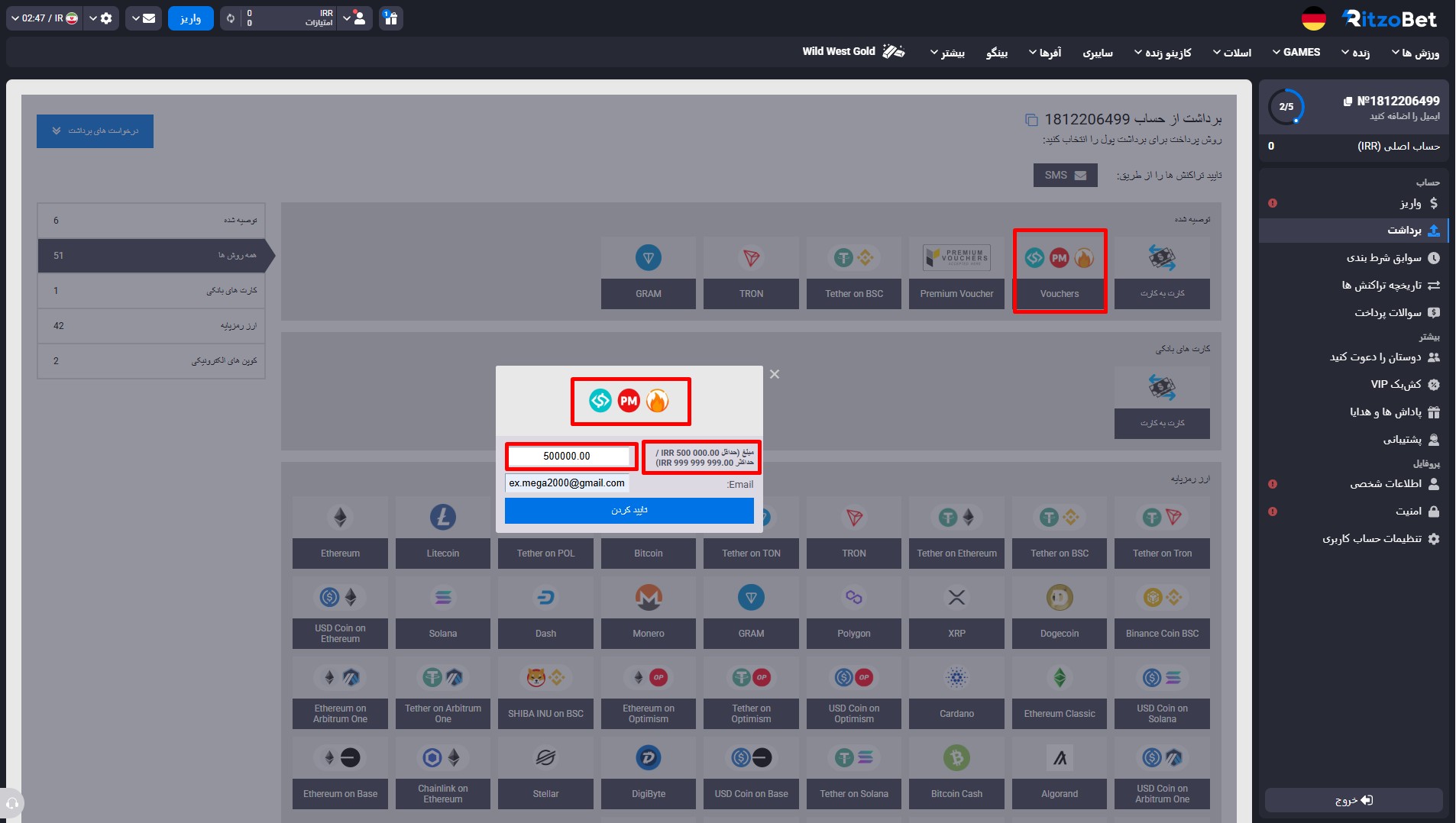This screenshot has width=1456, height=823.
Task: Select the Stellar payment tile
Action: 545,773
